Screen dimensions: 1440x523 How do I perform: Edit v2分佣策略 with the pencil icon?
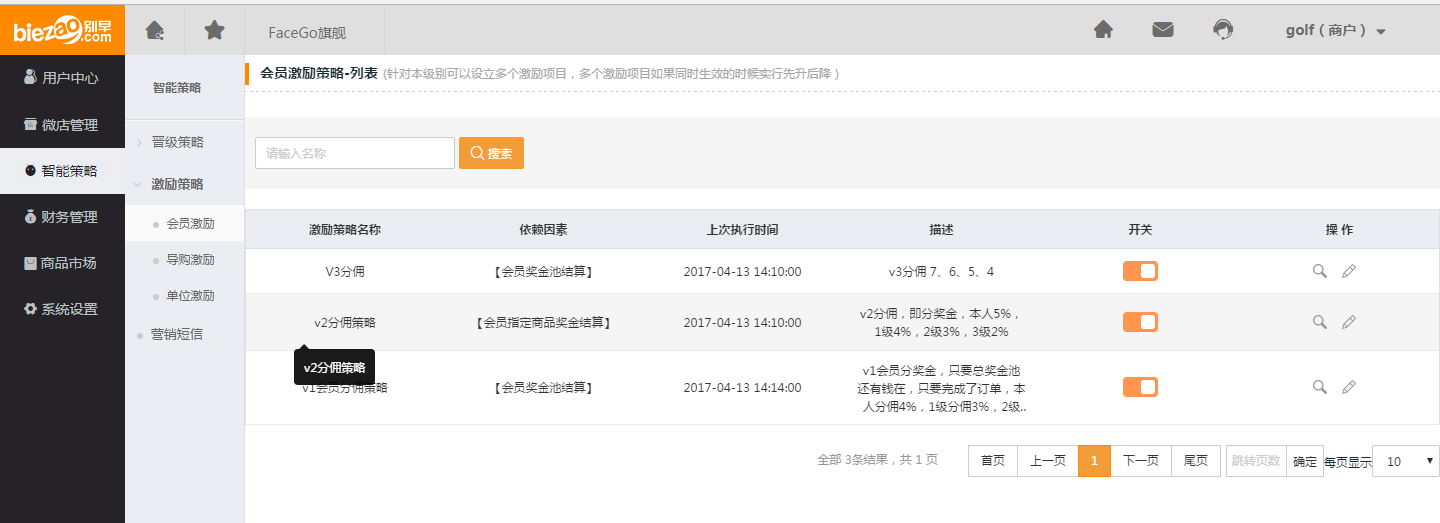(x=1349, y=322)
